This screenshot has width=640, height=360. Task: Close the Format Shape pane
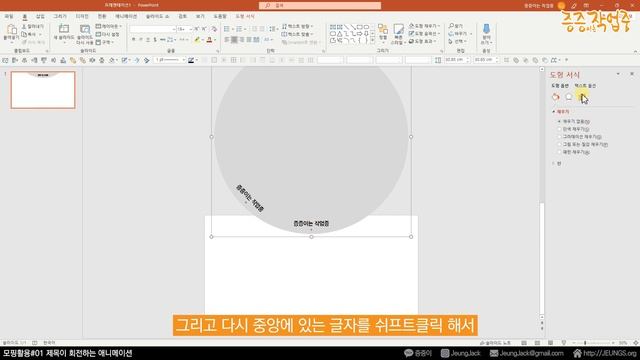pos(632,74)
